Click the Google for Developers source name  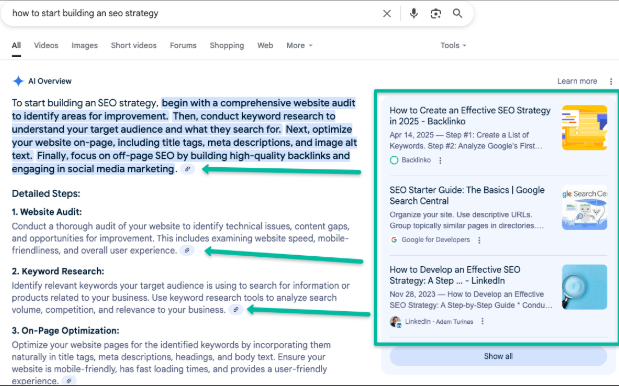click(435, 240)
